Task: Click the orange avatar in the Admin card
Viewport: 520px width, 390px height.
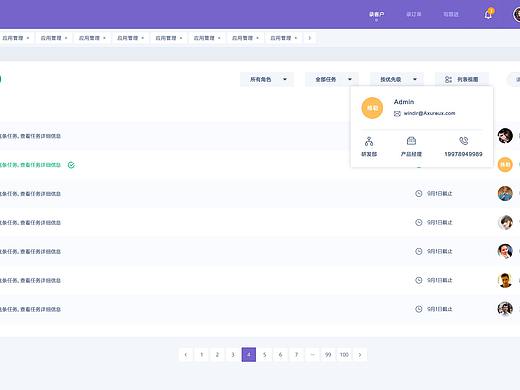Action: click(x=372, y=108)
